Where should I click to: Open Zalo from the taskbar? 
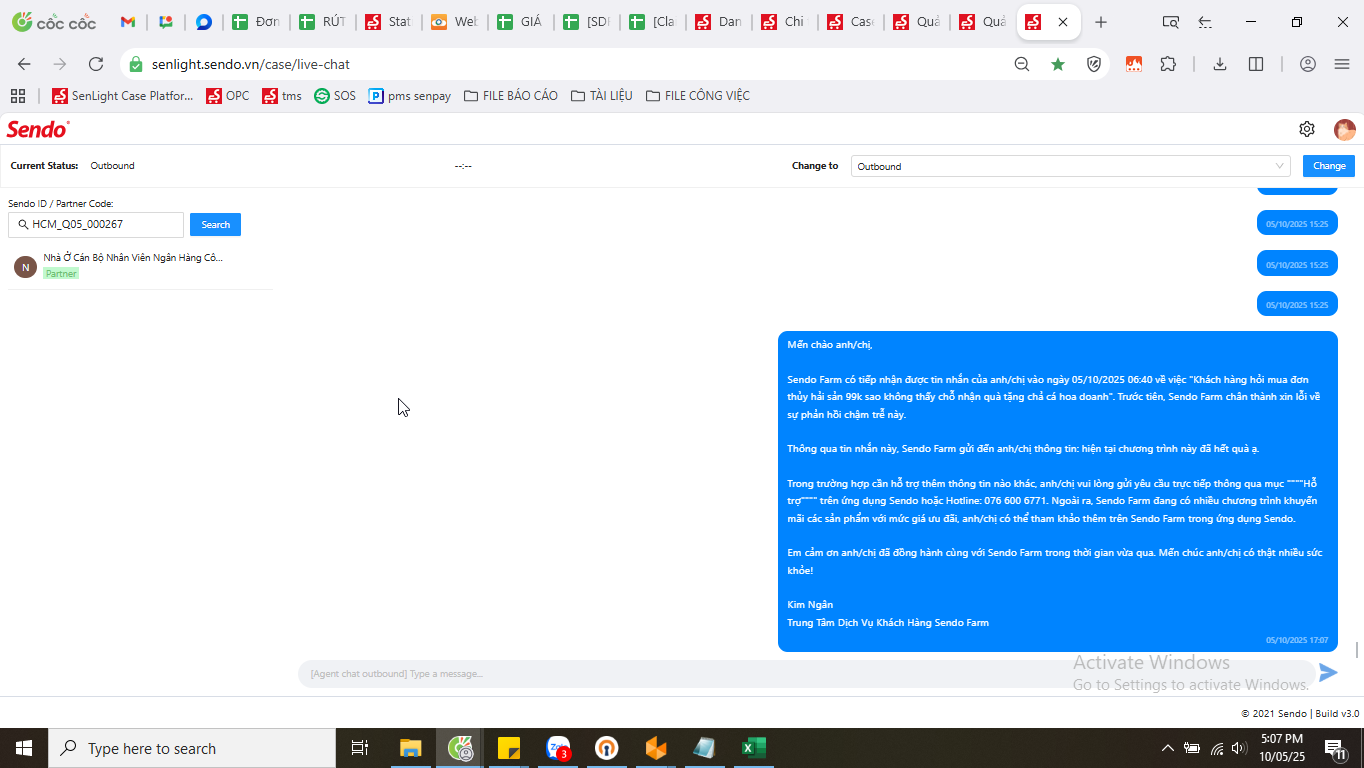click(558, 748)
